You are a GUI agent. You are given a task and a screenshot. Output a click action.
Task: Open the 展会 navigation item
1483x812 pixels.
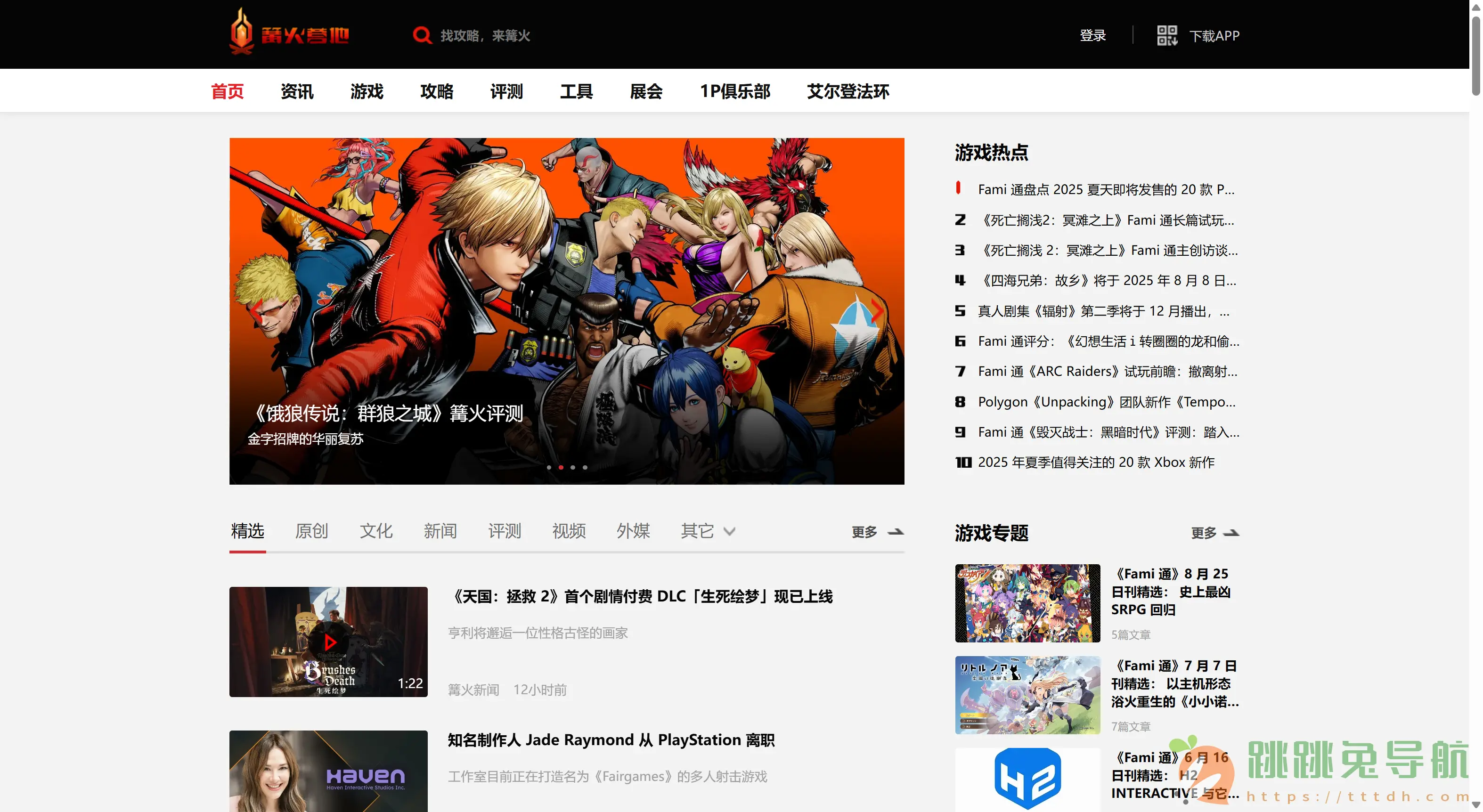point(646,91)
